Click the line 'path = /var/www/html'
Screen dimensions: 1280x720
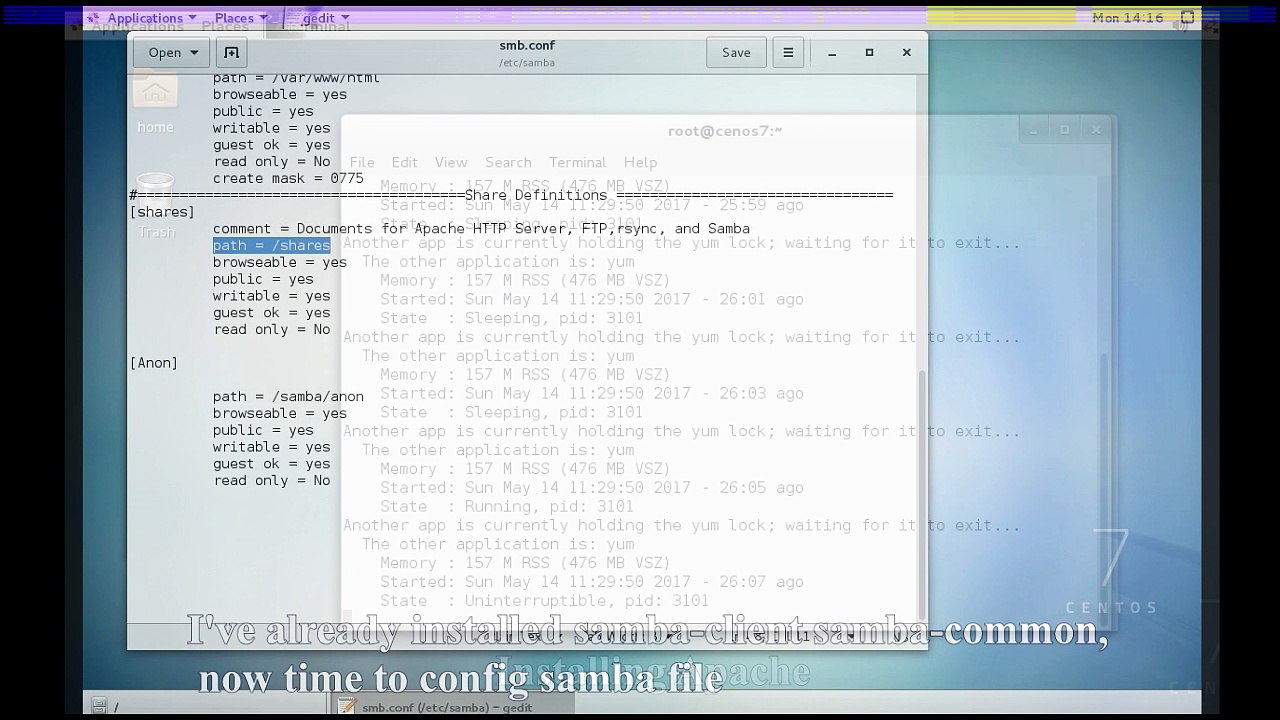click(x=296, y=78)
